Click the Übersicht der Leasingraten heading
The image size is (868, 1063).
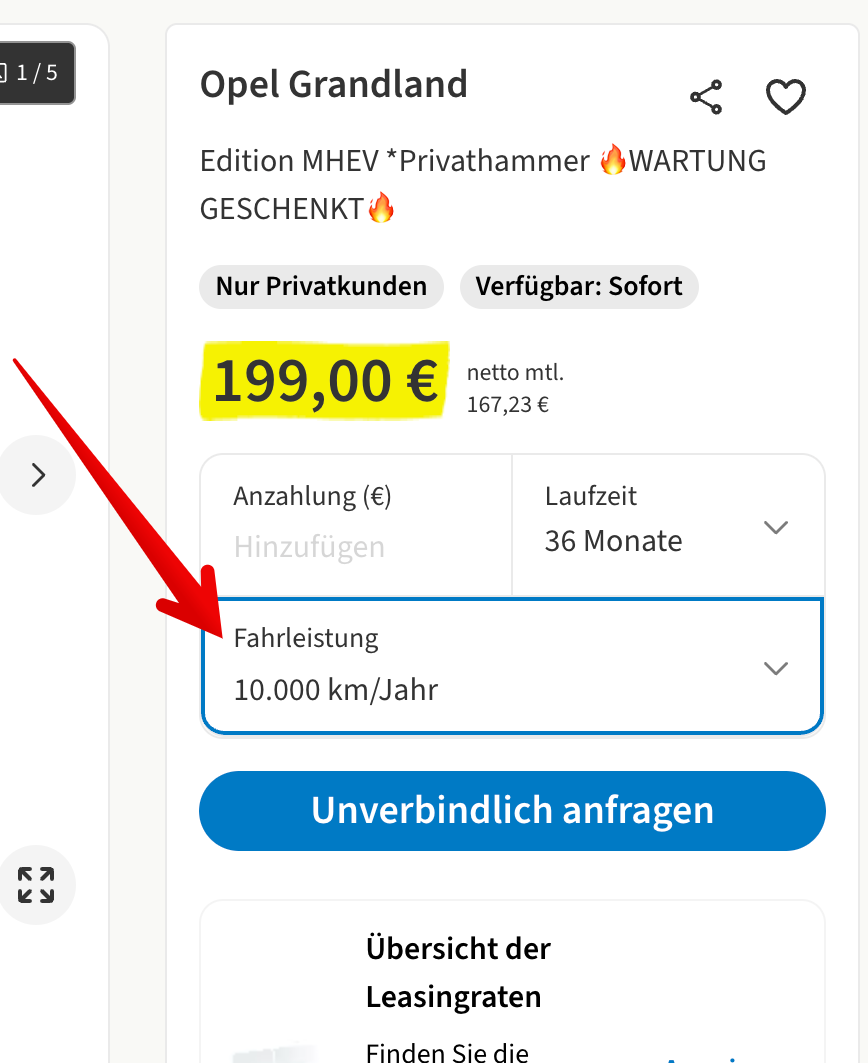[x=458, y=972]
